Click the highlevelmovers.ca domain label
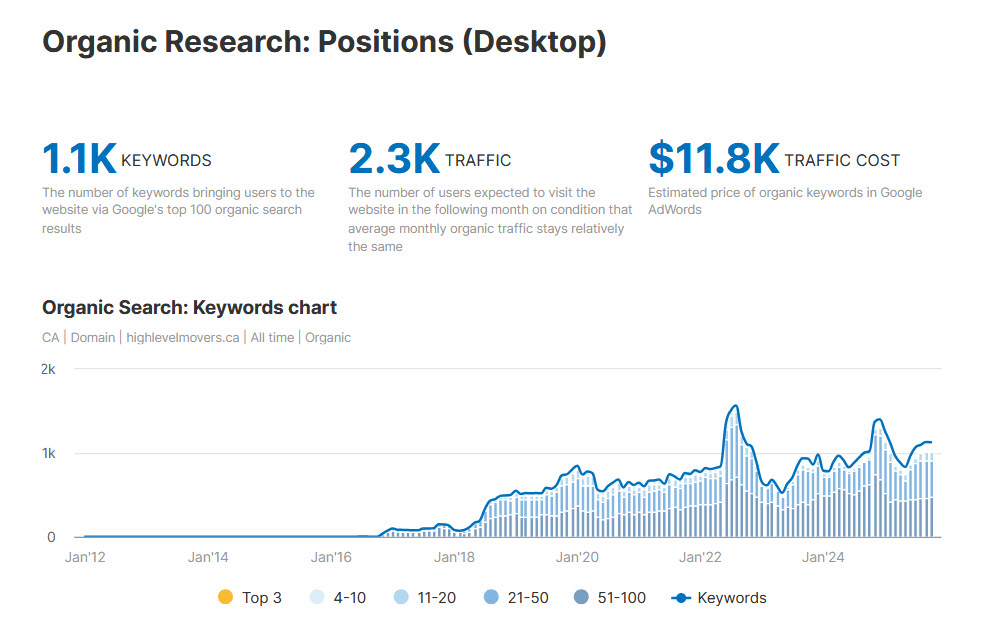 pyautogui.click(x=183, y=338)
